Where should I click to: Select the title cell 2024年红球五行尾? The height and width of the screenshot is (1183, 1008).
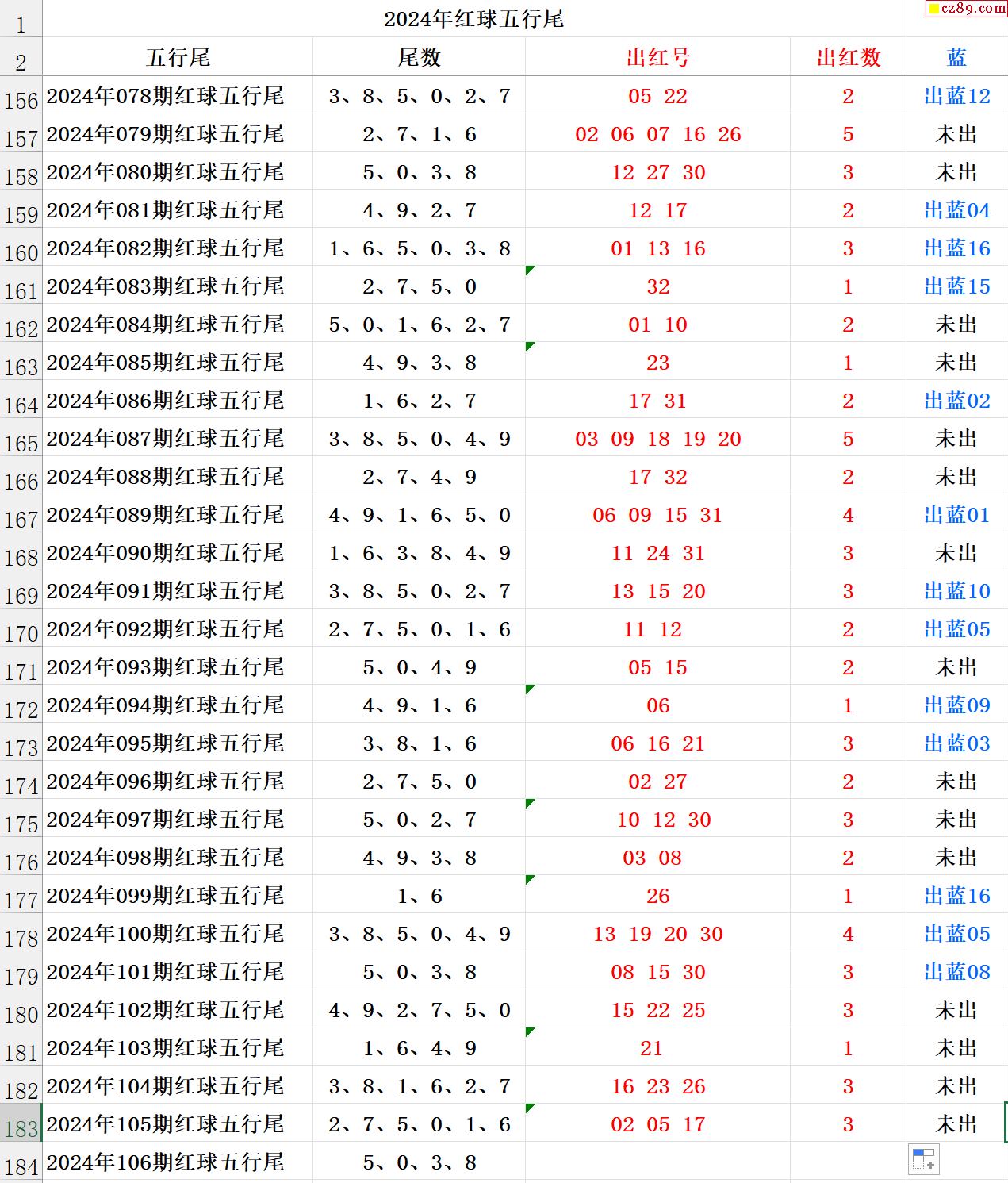tap(473, 19)
